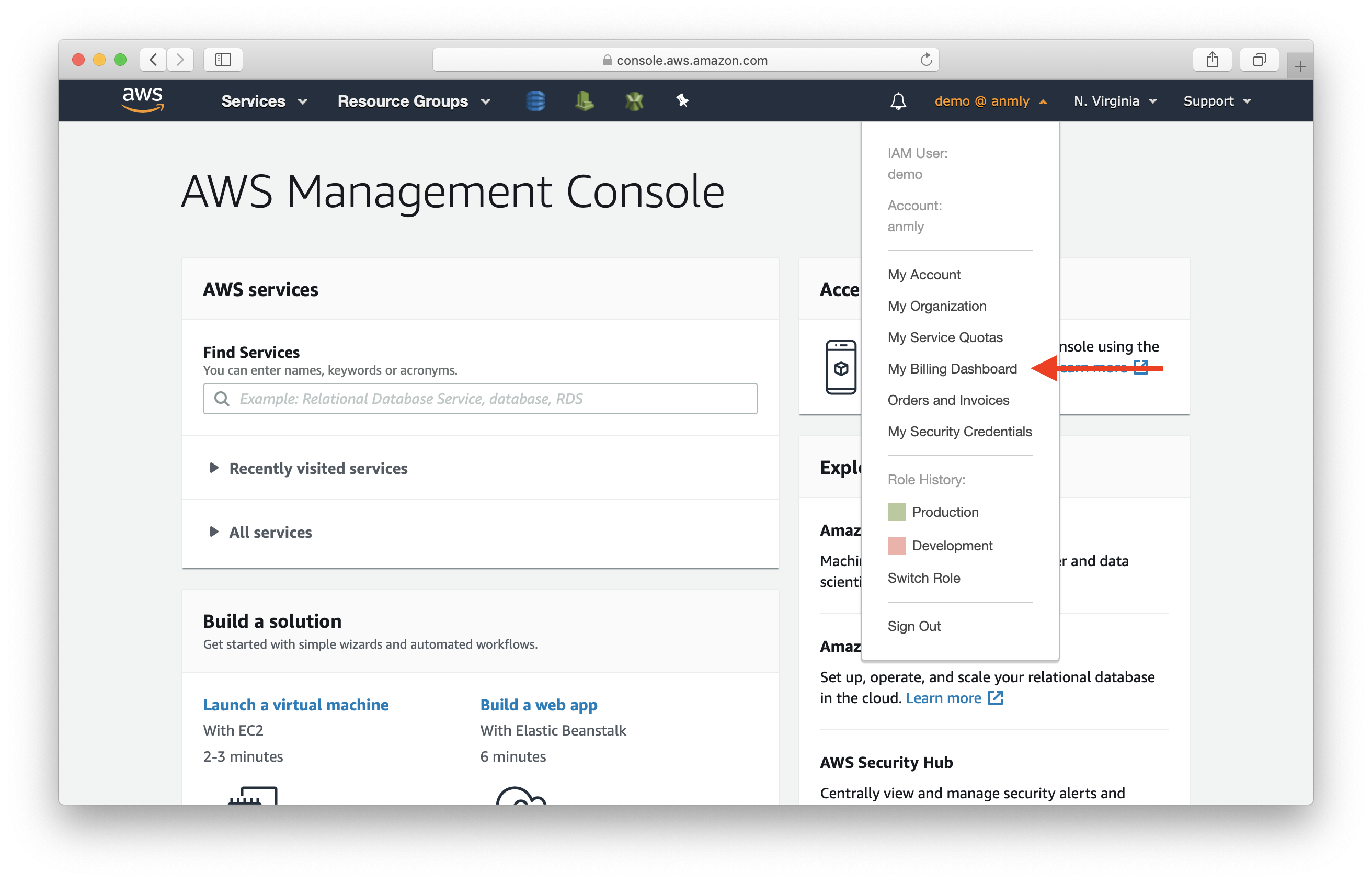The width and height of the screenshot is (1372, 882).
Task: Click Launch a virtual machine link
Action: tap(296, 705)
